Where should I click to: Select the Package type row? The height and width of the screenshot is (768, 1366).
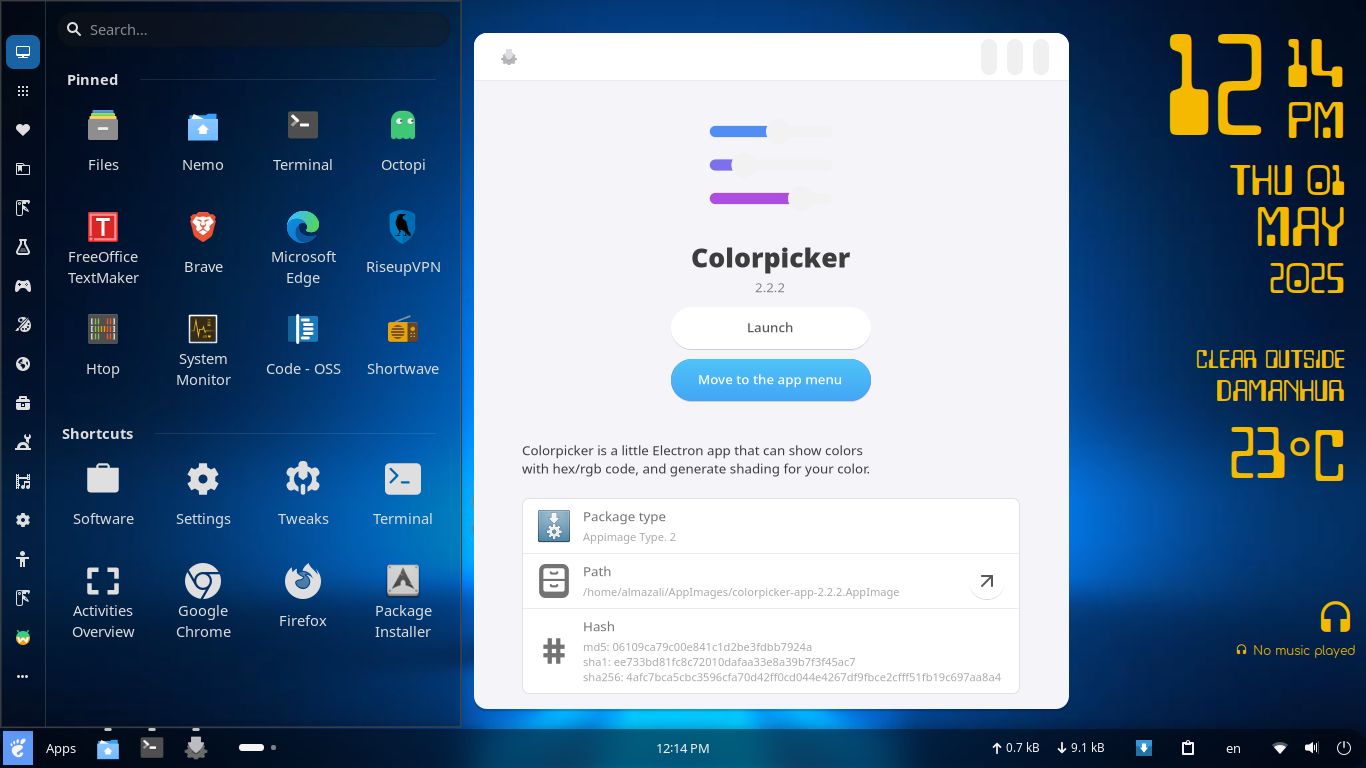771,526
